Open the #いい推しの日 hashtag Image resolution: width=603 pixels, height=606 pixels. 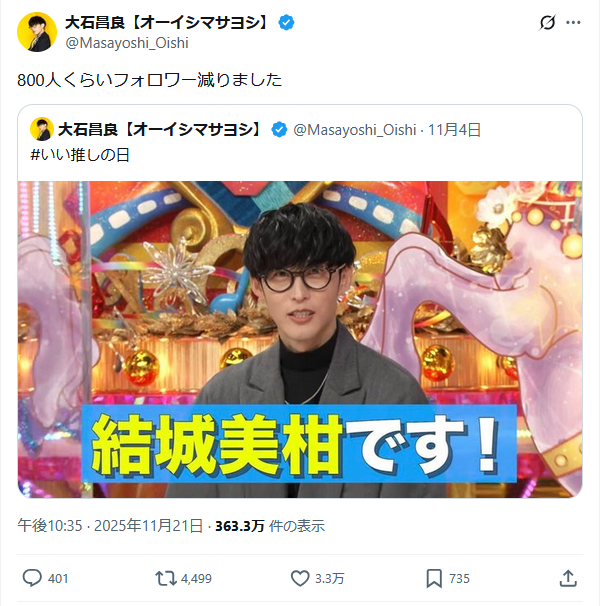tap(80, 155)
